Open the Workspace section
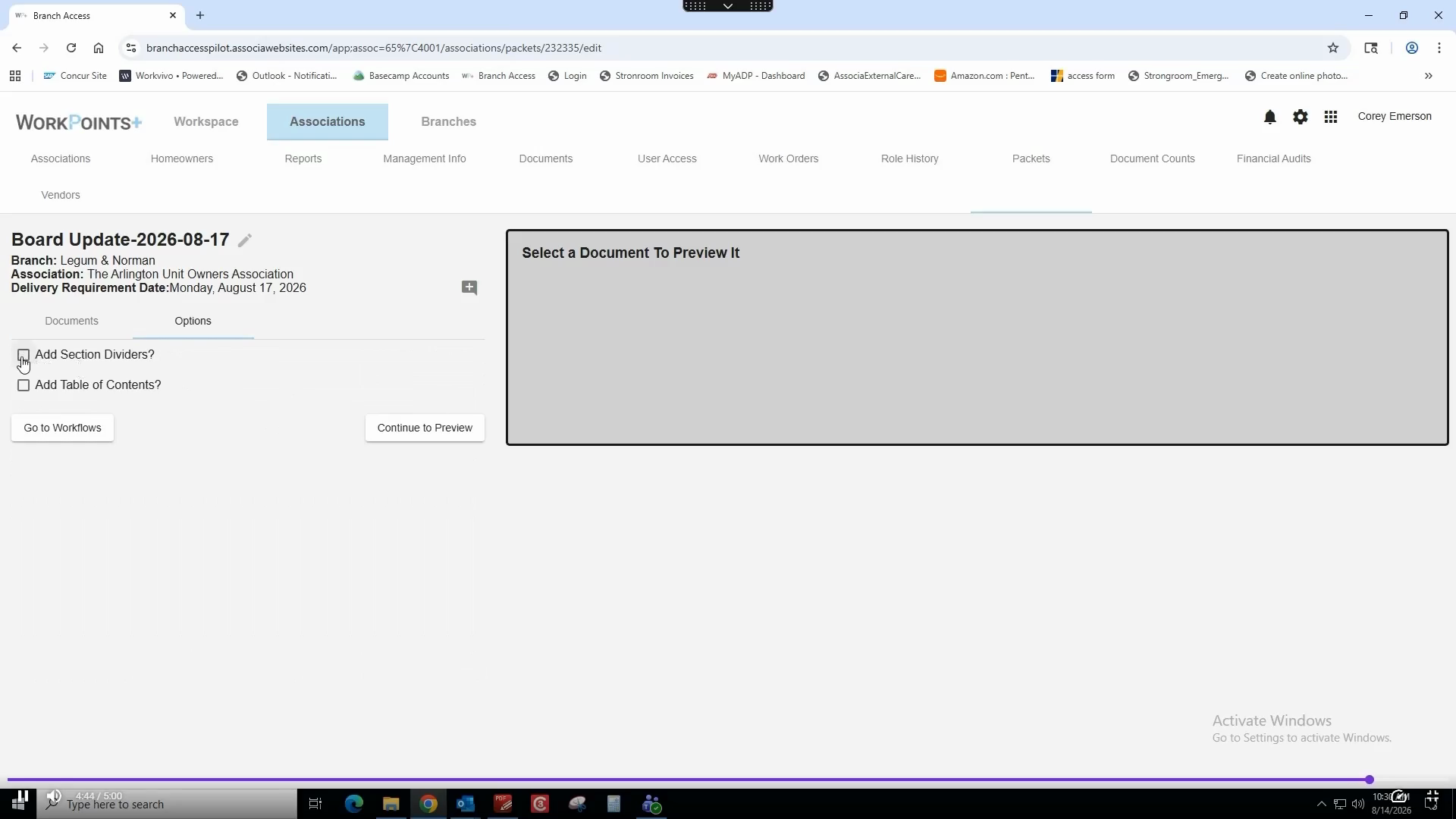 [206, 121]
